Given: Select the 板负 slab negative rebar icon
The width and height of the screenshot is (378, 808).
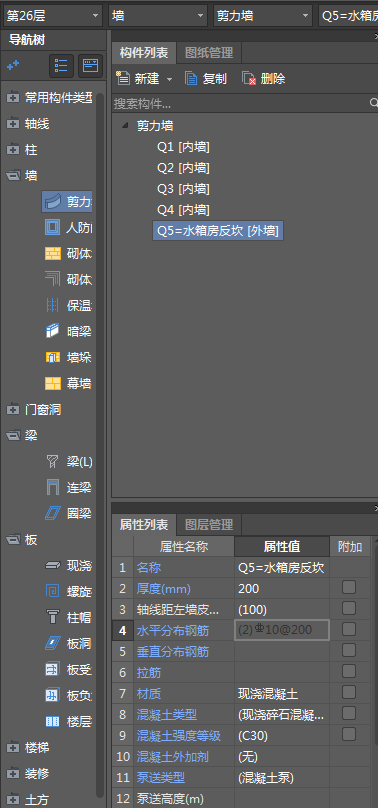Looking at the screenshot, I should [53, 695].
